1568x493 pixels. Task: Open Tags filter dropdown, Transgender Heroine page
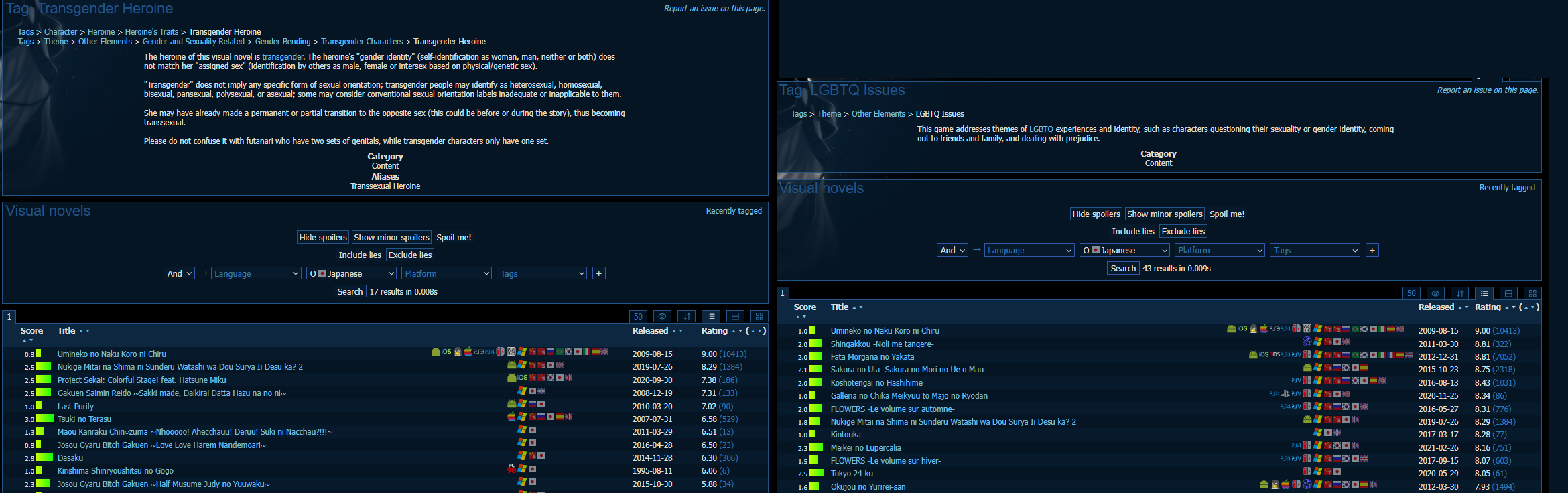tap(542, 273)
